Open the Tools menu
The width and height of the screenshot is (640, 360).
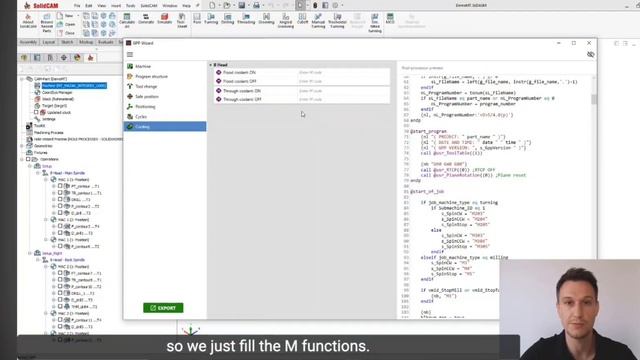point(130,6)
